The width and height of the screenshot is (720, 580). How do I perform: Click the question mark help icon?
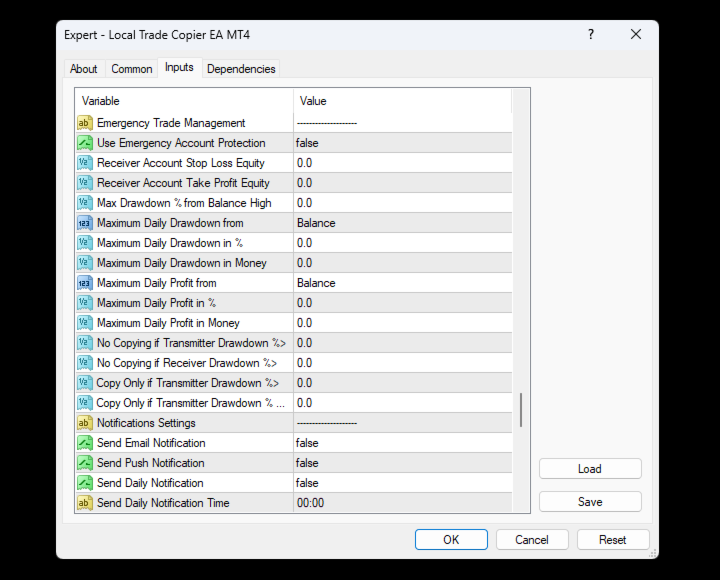(x=591, y=34)
